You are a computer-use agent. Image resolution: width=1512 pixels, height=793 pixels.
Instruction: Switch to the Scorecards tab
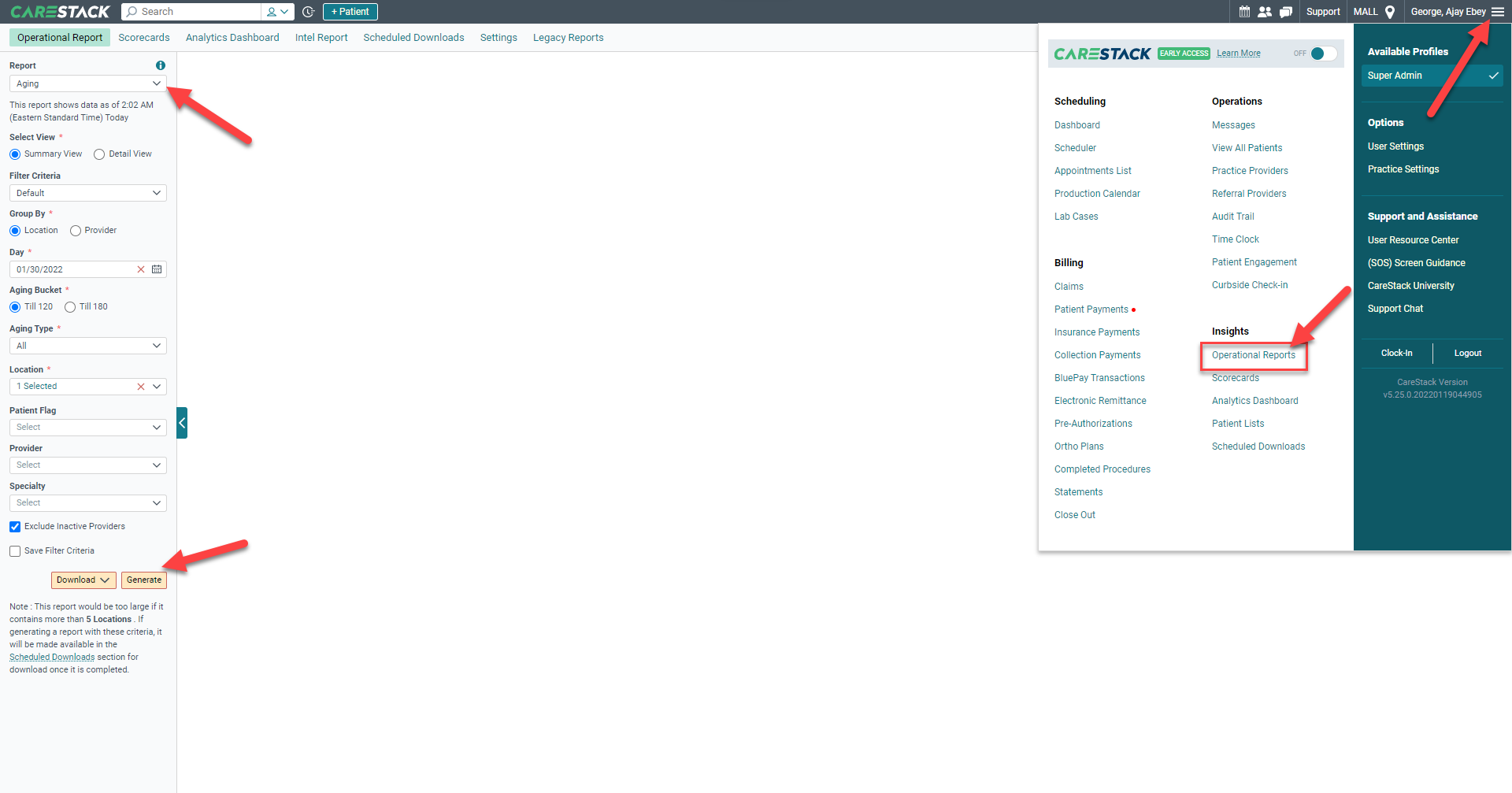tap(144, 37)
